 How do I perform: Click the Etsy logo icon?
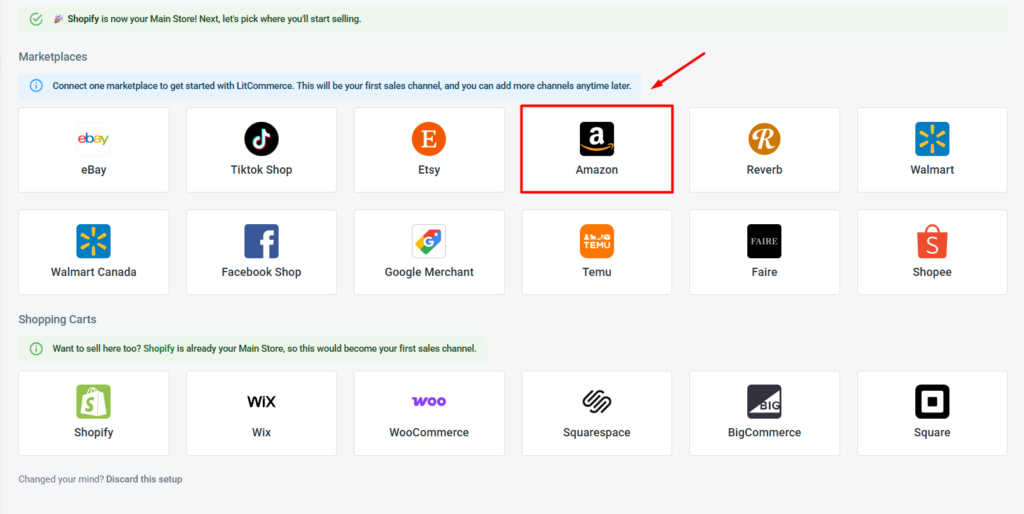point(429,138)
